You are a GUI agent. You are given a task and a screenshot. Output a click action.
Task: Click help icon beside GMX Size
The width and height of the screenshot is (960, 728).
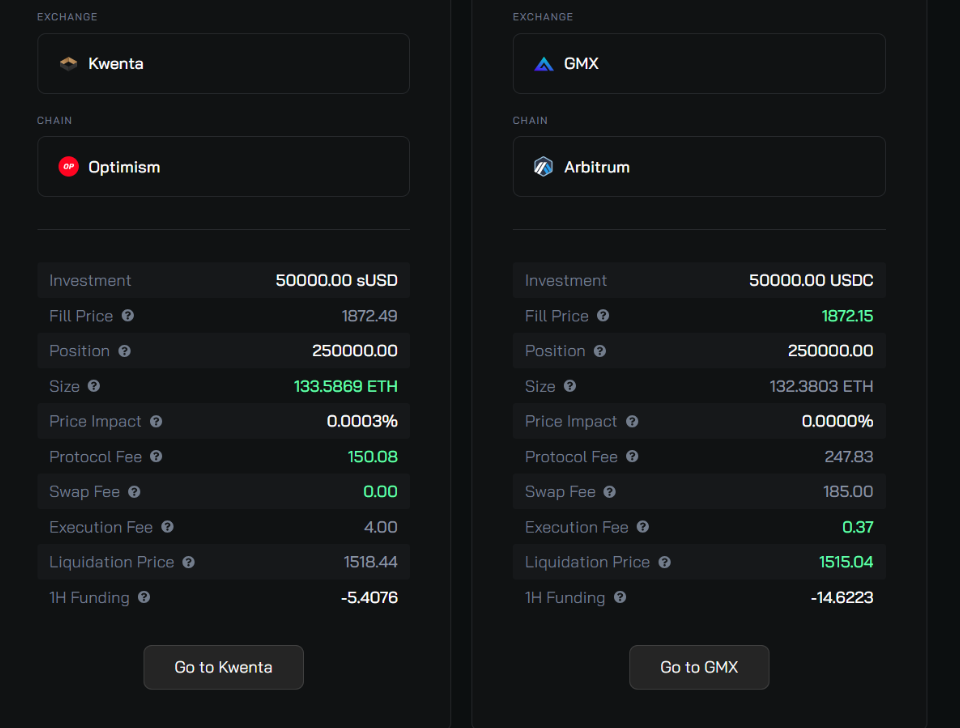570,386
